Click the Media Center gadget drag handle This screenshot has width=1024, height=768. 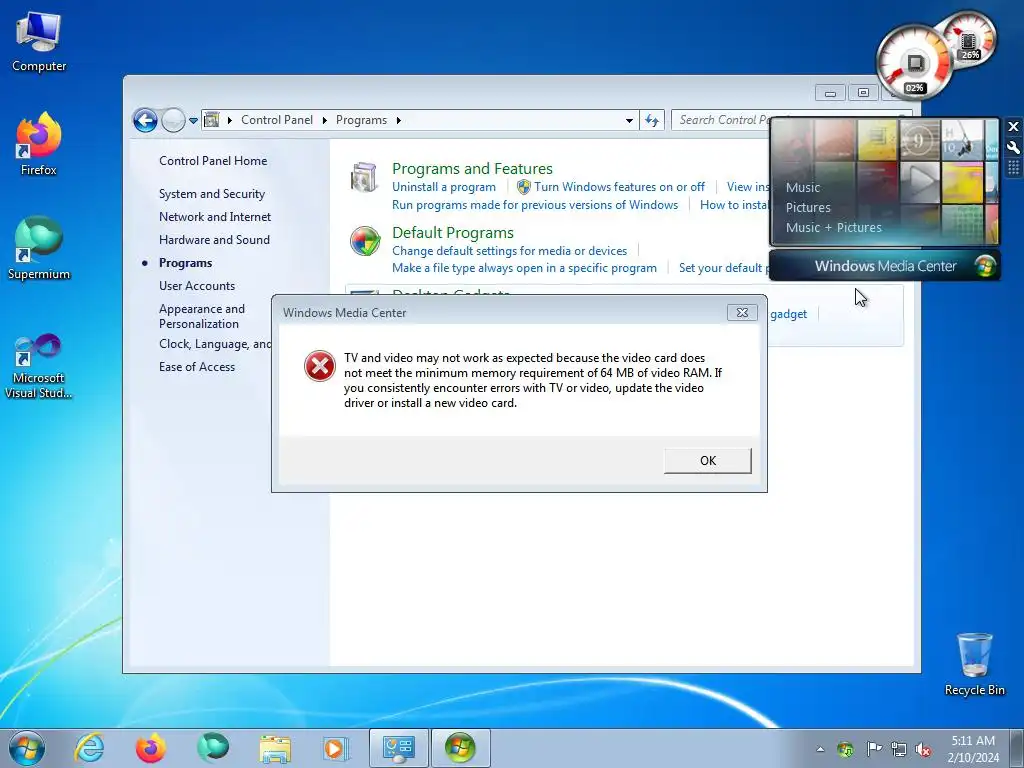(1013, 168)
